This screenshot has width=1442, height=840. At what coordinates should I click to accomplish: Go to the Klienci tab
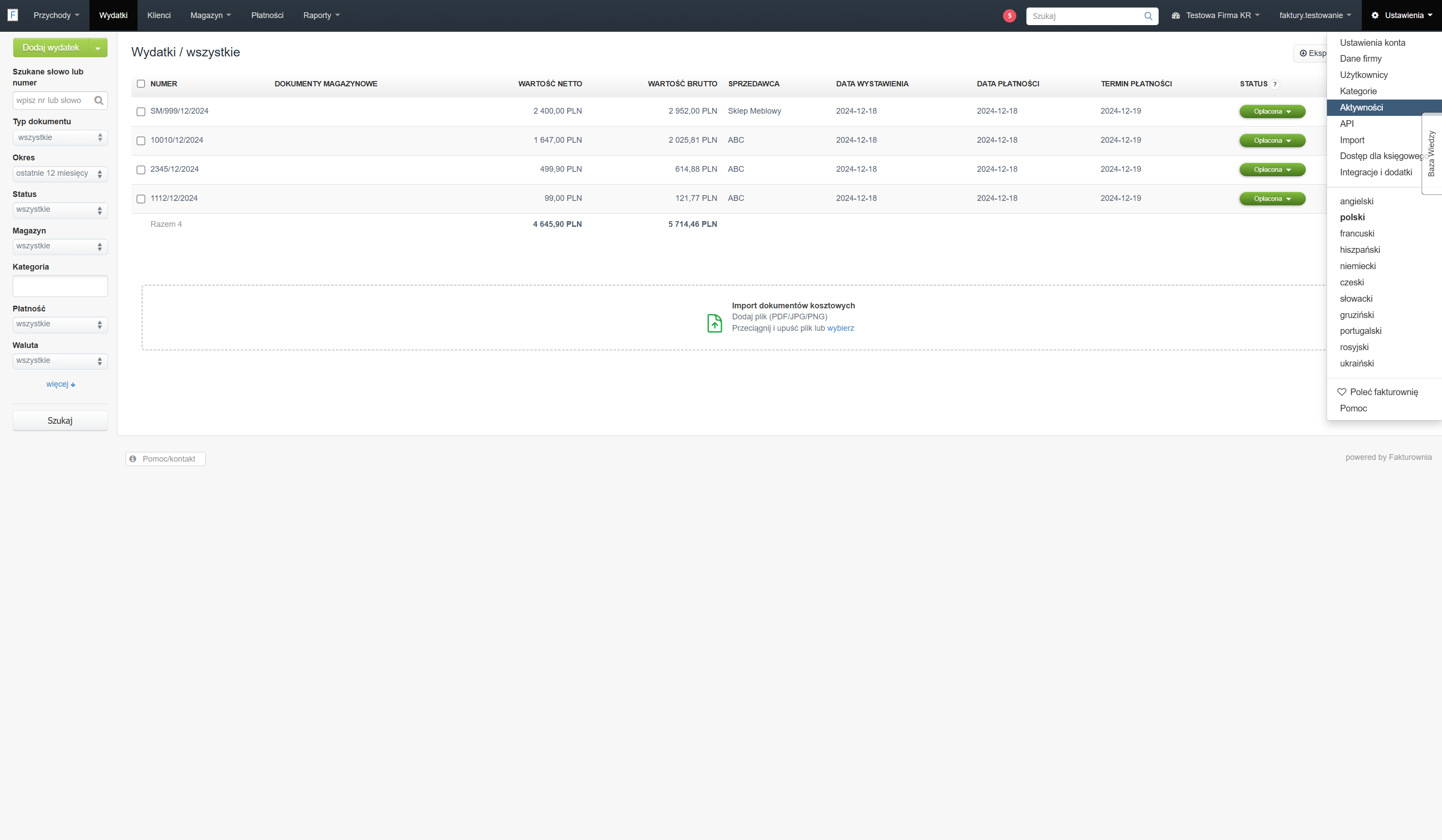pos(159,15)
